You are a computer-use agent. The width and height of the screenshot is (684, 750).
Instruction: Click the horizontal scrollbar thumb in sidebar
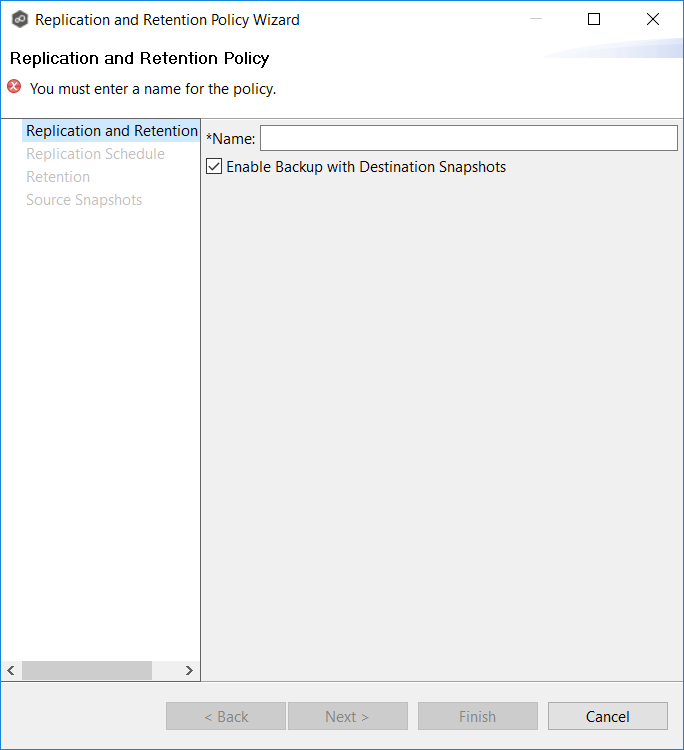point(87,670)
